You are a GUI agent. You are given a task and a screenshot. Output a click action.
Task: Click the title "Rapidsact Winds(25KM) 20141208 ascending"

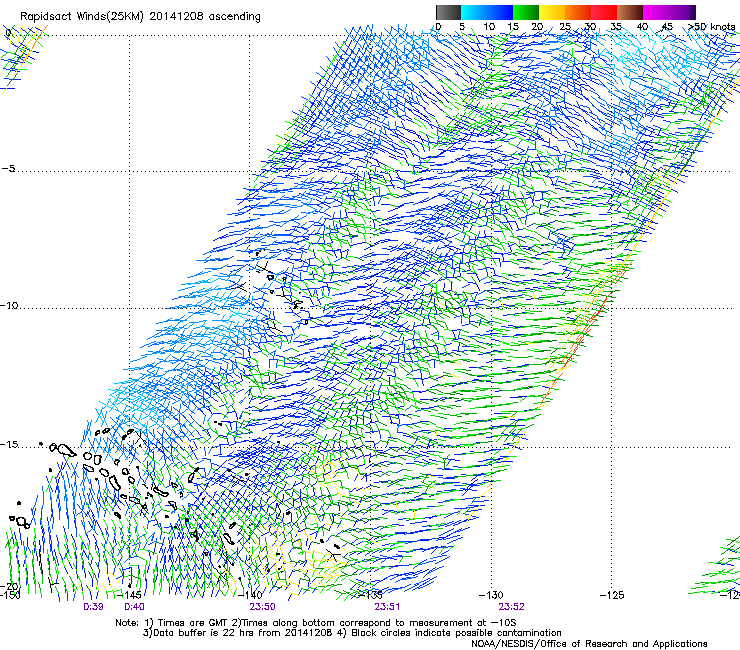pos(140,17)
